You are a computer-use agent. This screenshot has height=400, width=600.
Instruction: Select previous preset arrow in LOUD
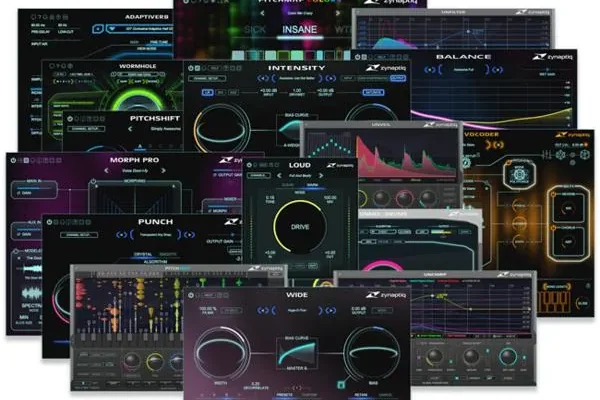click(x=279, y=175)
